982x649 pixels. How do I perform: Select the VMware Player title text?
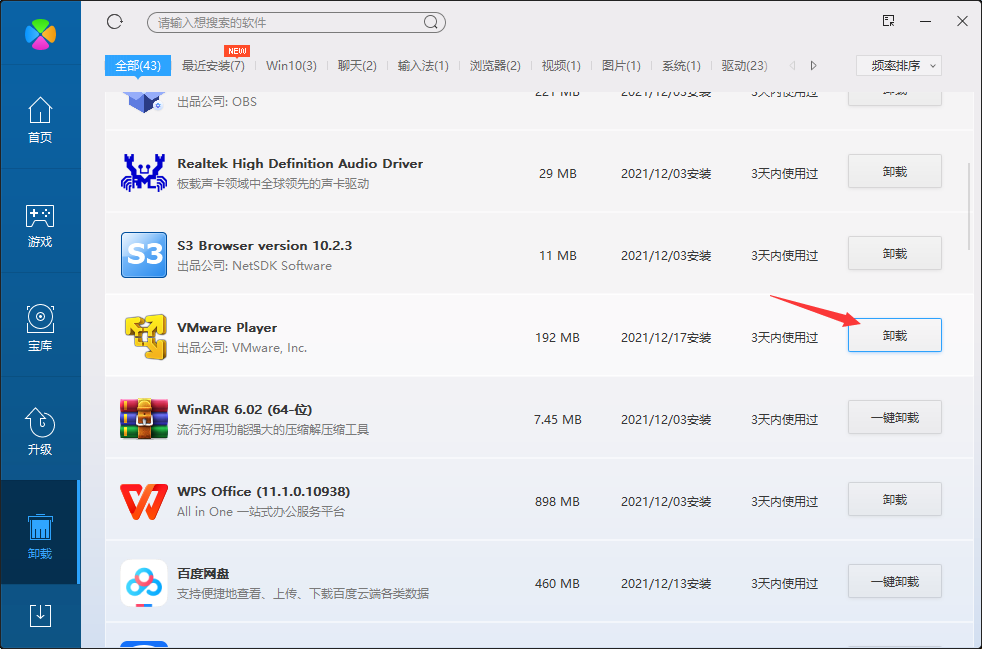coord(227,328)
